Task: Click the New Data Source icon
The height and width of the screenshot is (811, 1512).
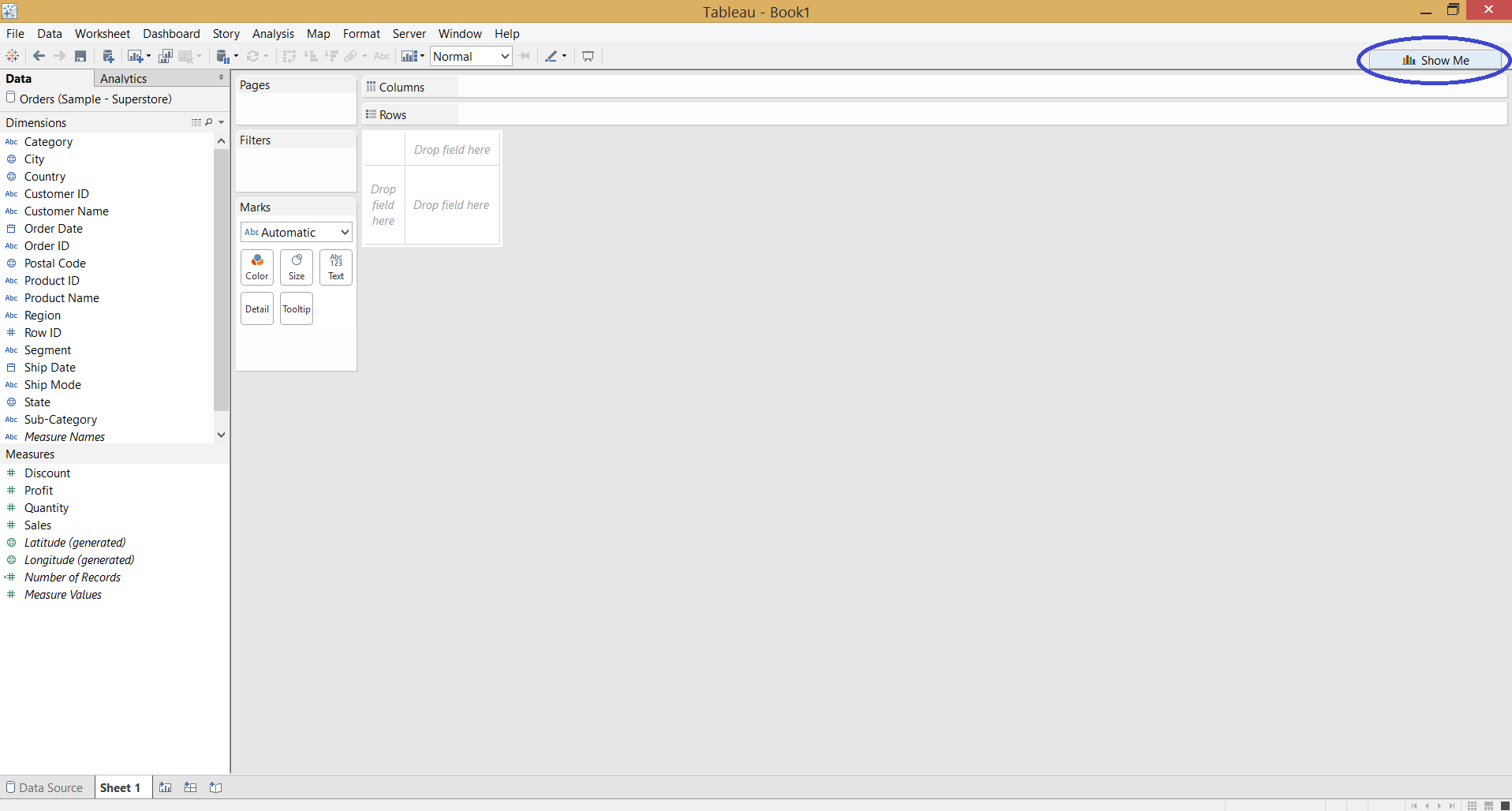Action: (109, 56)
